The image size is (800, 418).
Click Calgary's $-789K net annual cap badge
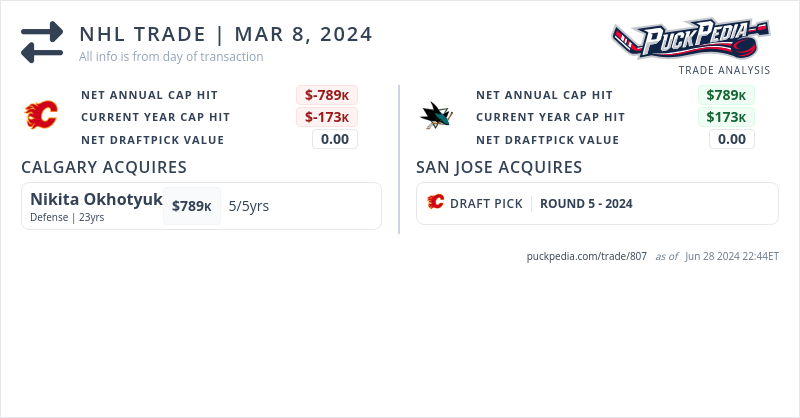[x=327, y=95]
